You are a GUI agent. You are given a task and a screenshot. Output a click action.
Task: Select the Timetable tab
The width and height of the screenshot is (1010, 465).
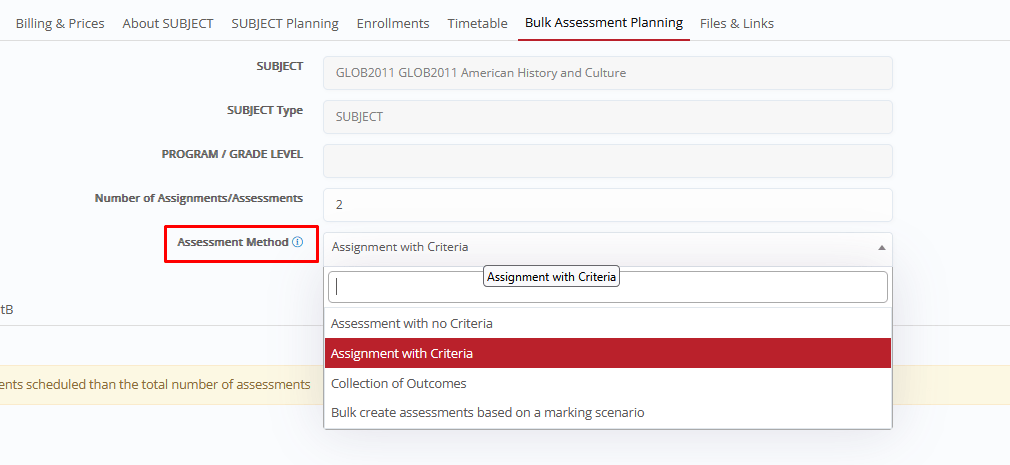tap(477, 23)
